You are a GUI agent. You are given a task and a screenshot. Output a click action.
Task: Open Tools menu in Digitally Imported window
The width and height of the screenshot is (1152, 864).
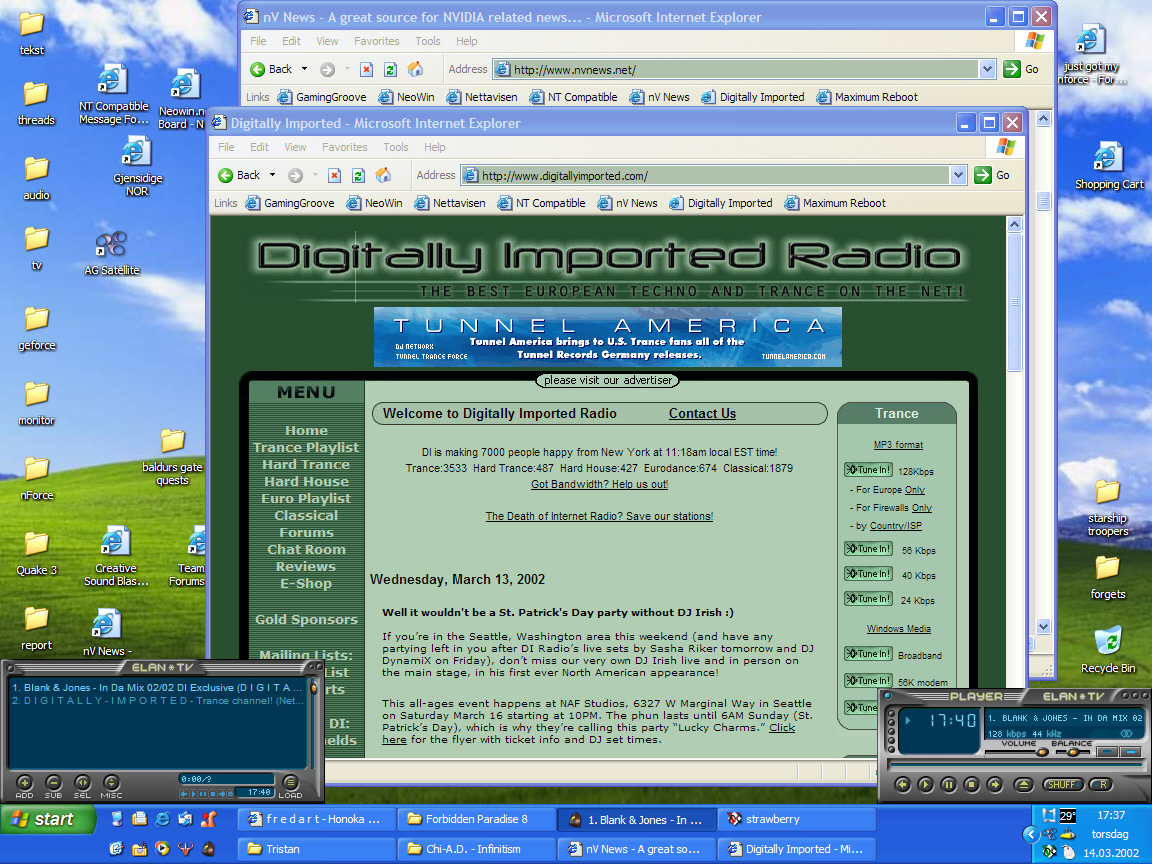click(x=396, y=147)
